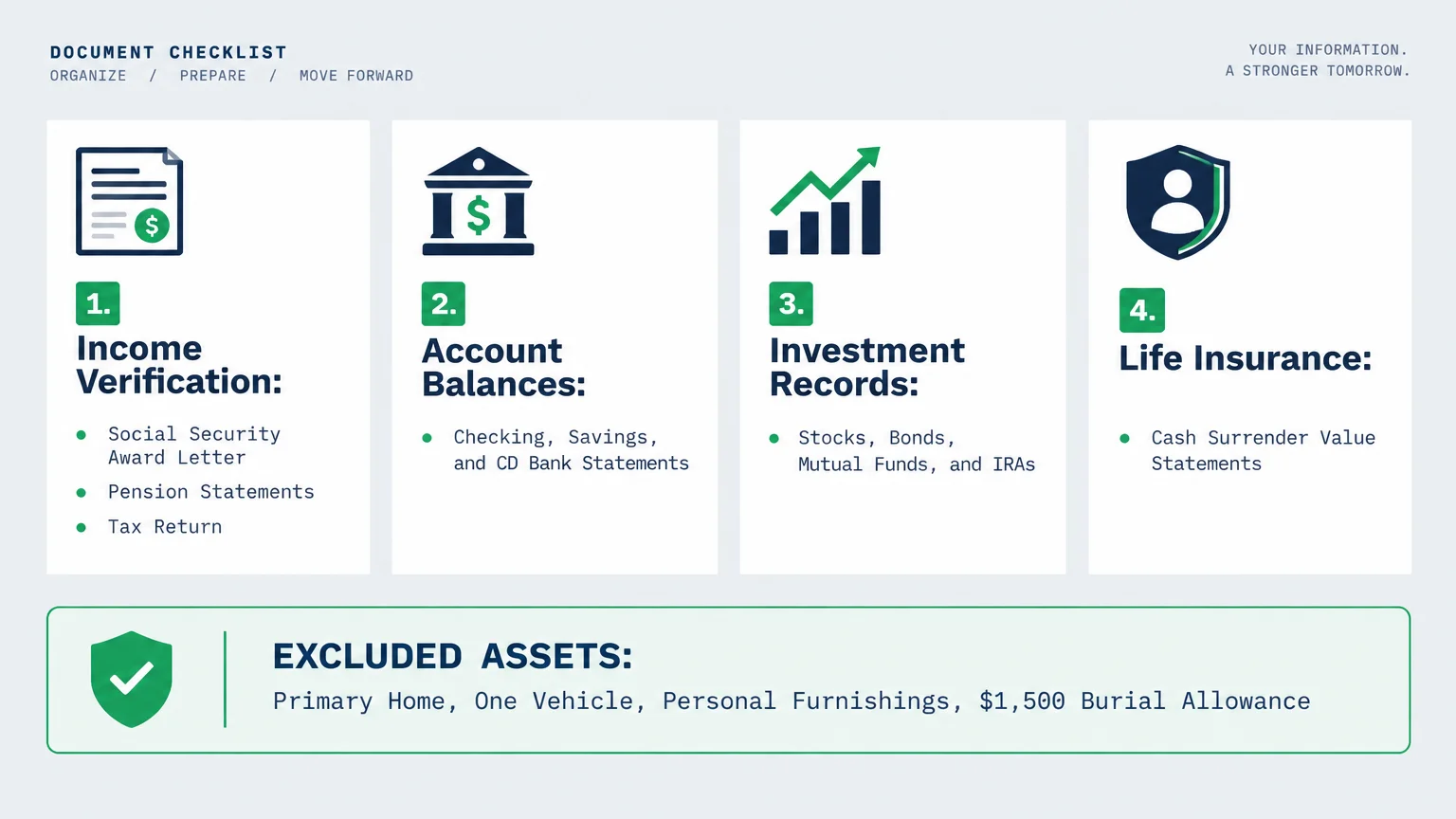This screenshot has width=1456, height=819.
Task: Click the green number 3 badge
Action: pos(791,303)
